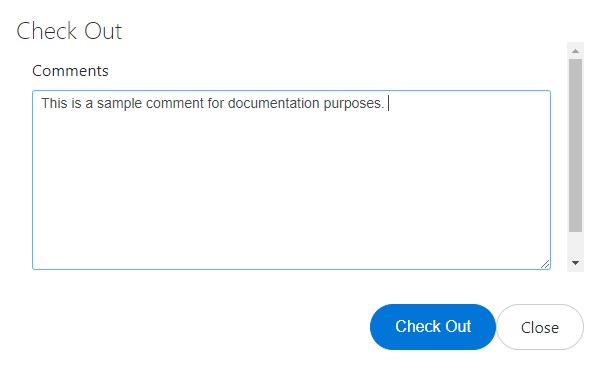The height and width of the screenshot is (388, 600).
Task: Click the letter "a" before "sample"
Action: pos(89,104)
